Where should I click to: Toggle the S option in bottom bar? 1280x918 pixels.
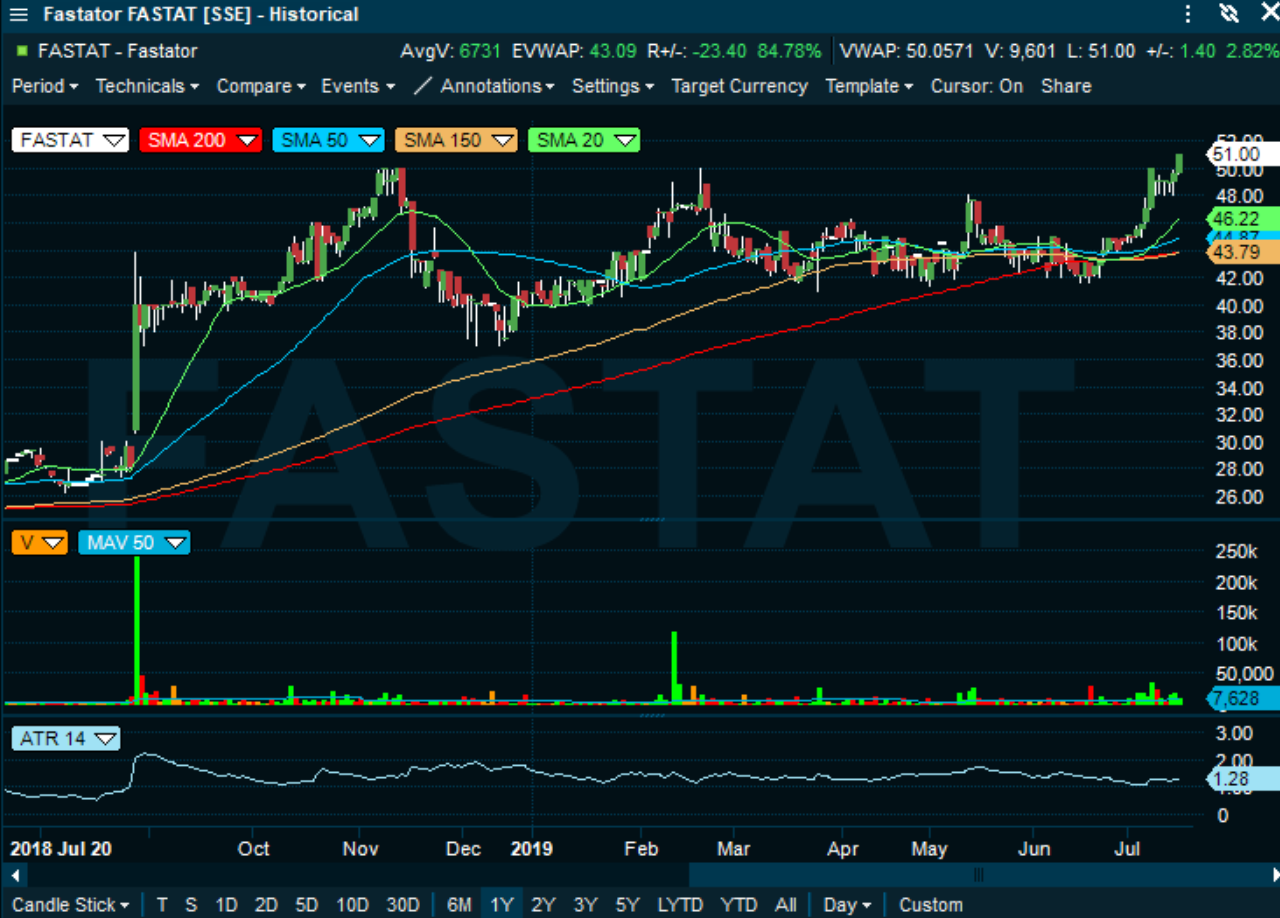click(x=190, y=905)
